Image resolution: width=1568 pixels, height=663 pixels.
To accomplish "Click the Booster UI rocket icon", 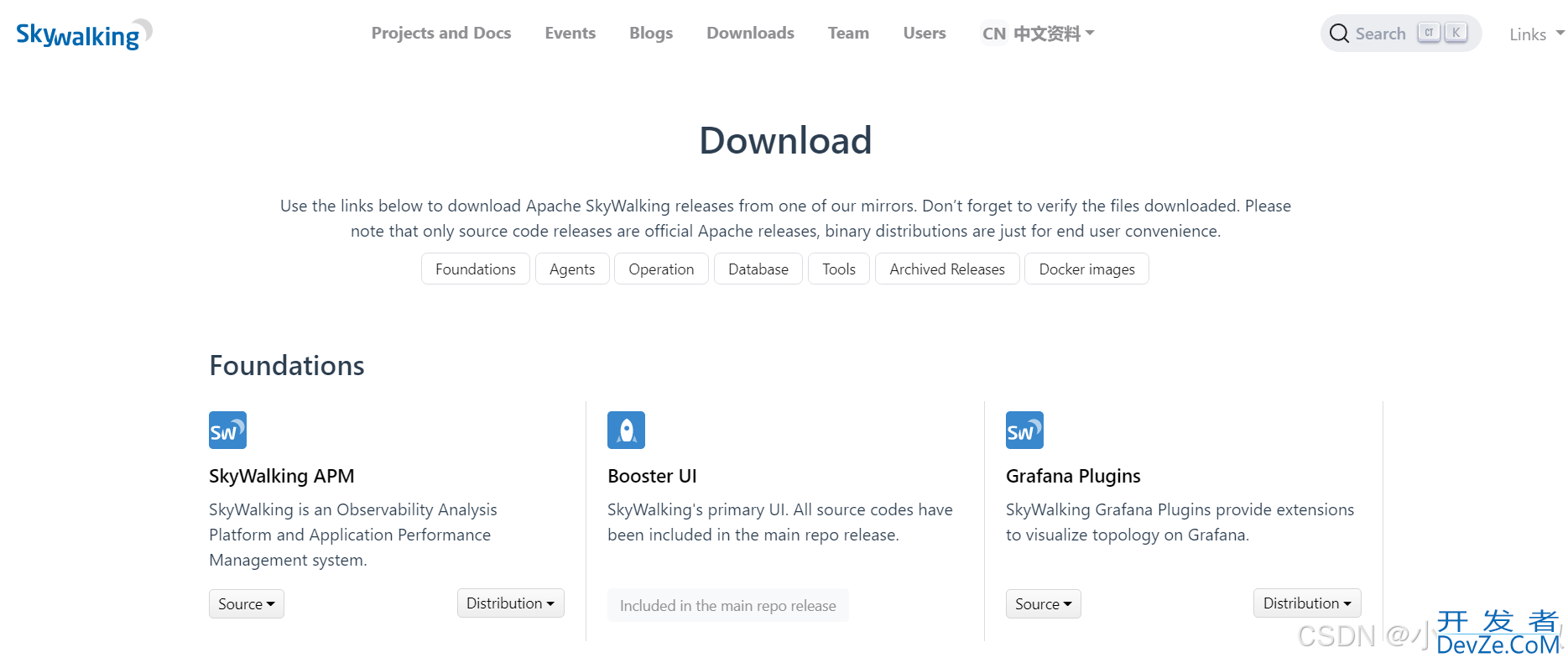I will 626,430.
